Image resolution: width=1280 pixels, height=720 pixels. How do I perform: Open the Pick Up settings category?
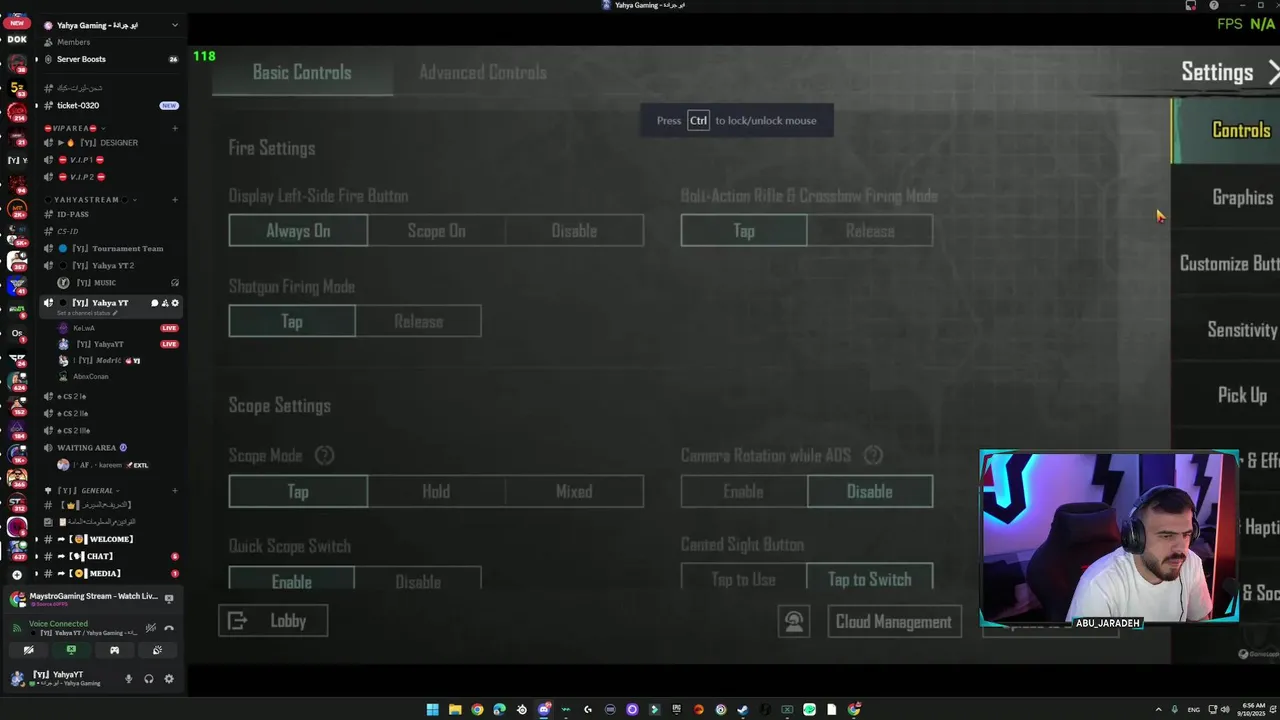click(x=1242, y=395)
